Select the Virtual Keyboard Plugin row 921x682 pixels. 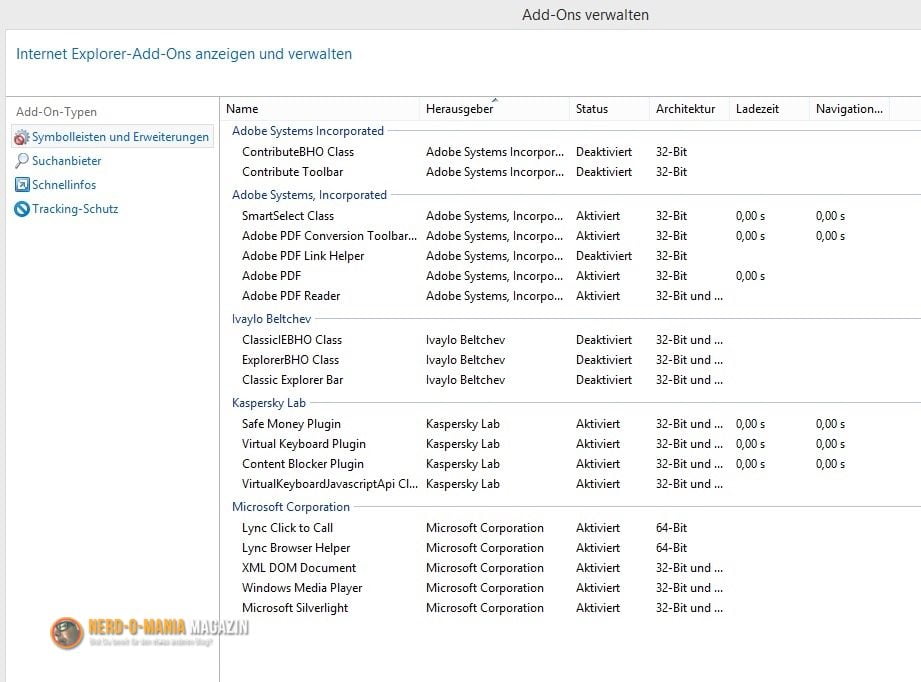[304, 444]
